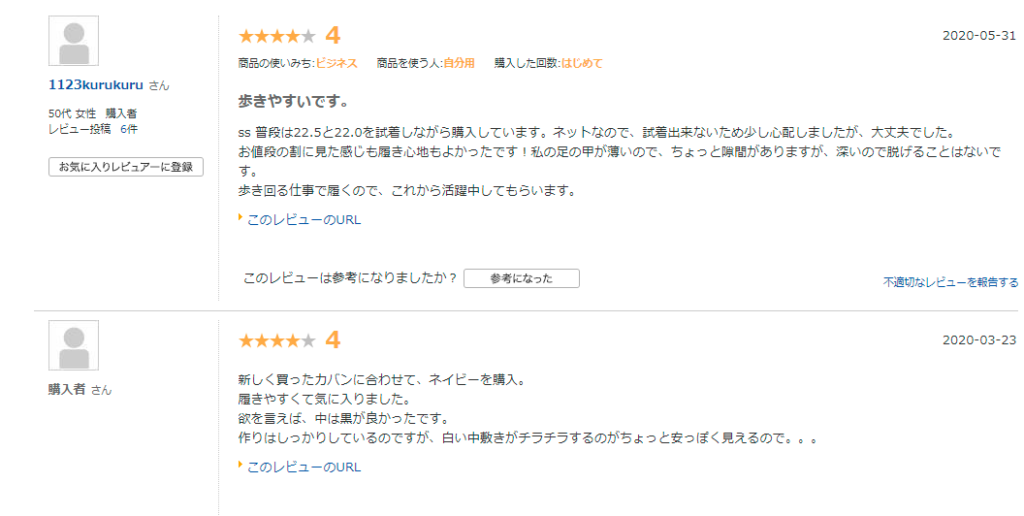Click お気に入りレビュアーに登録 button
The width and height of the screenshot is (1024, 516).
click(x=126, y=167)
